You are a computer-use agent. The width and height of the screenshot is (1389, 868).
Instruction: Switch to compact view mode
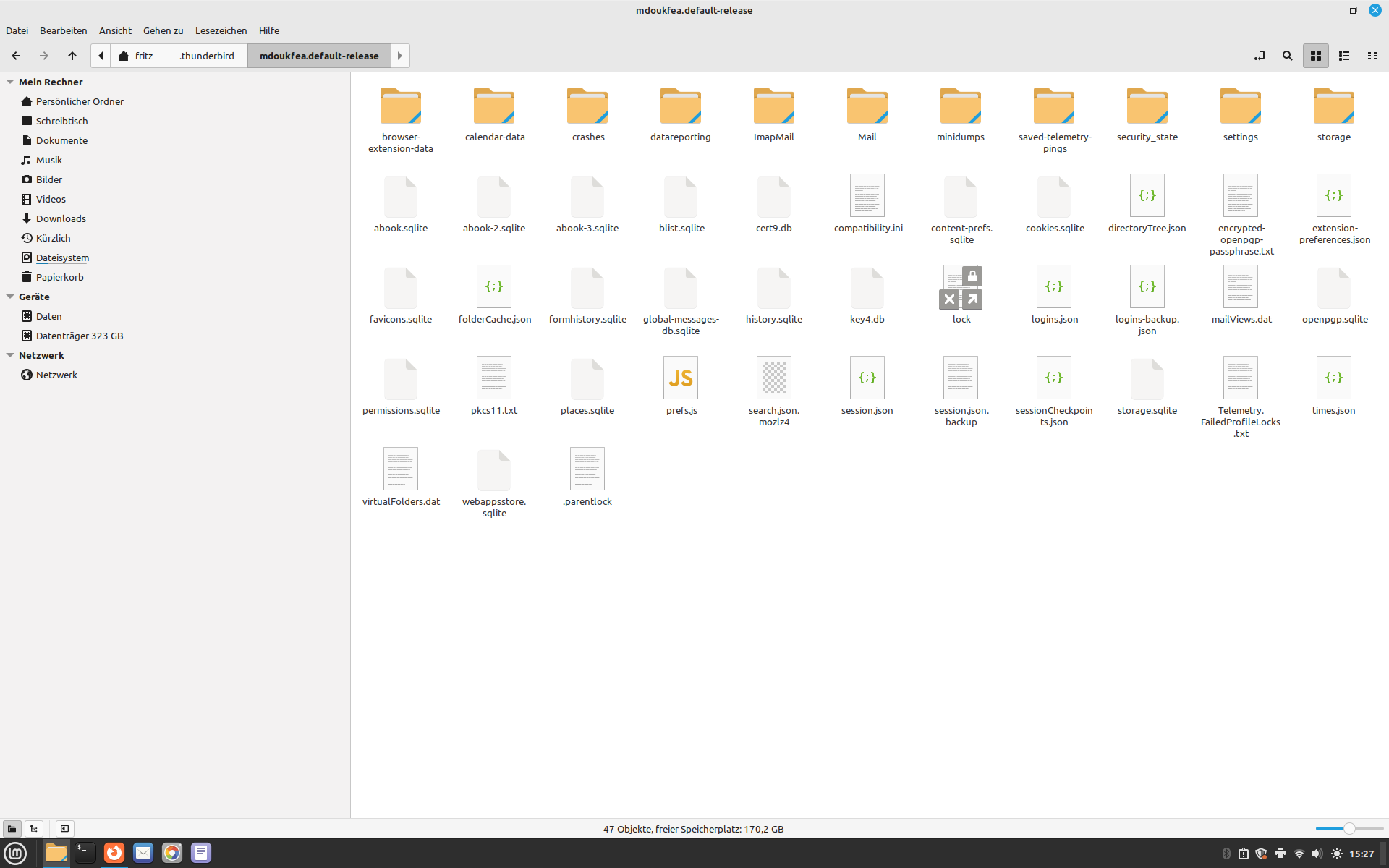1372,56
